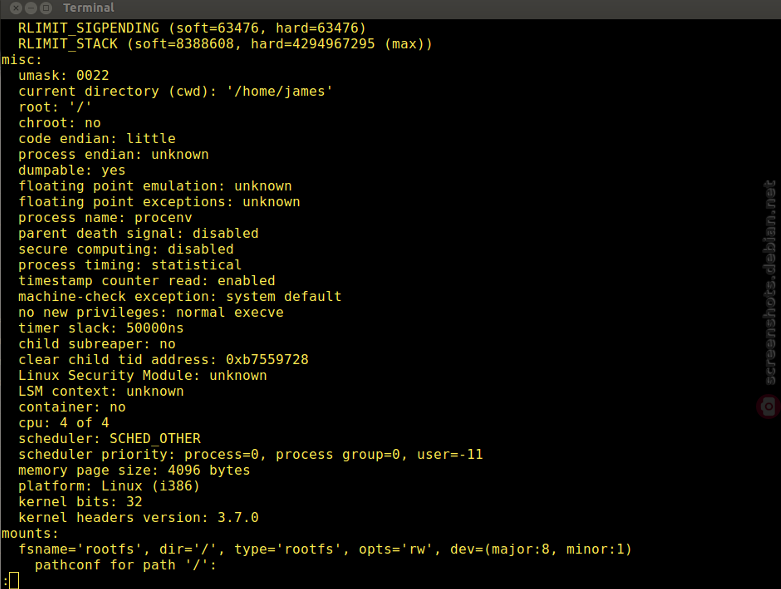Click the 'kernel headers version: 3.7.0' line
Screen dimensions: 781x589
[138, 518]
